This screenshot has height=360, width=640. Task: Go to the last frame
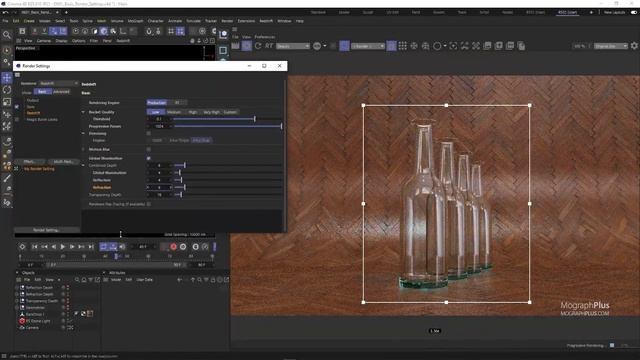(91, 247)
